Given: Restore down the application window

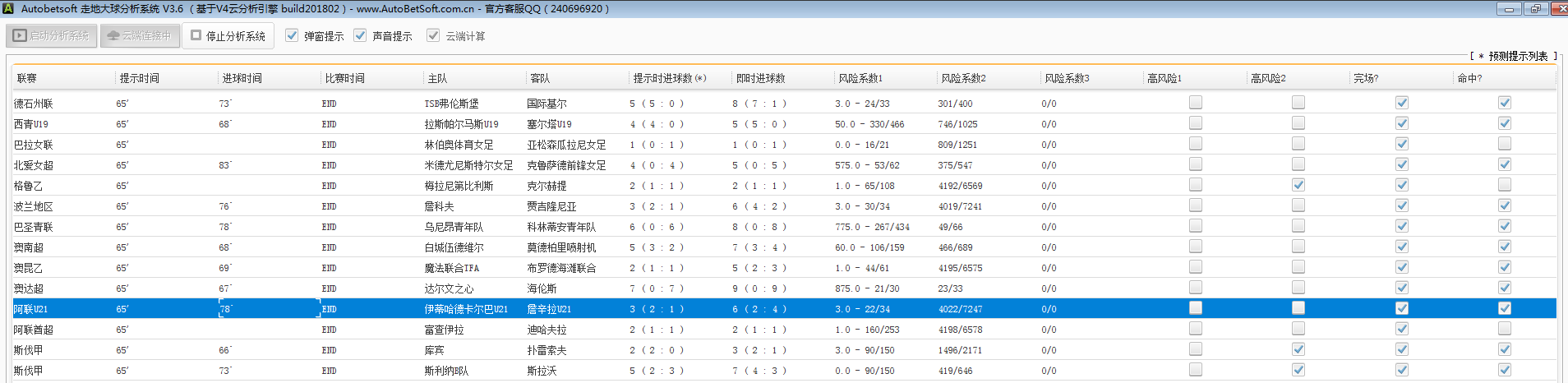Looking at the screenshot, I should 1535,8.
